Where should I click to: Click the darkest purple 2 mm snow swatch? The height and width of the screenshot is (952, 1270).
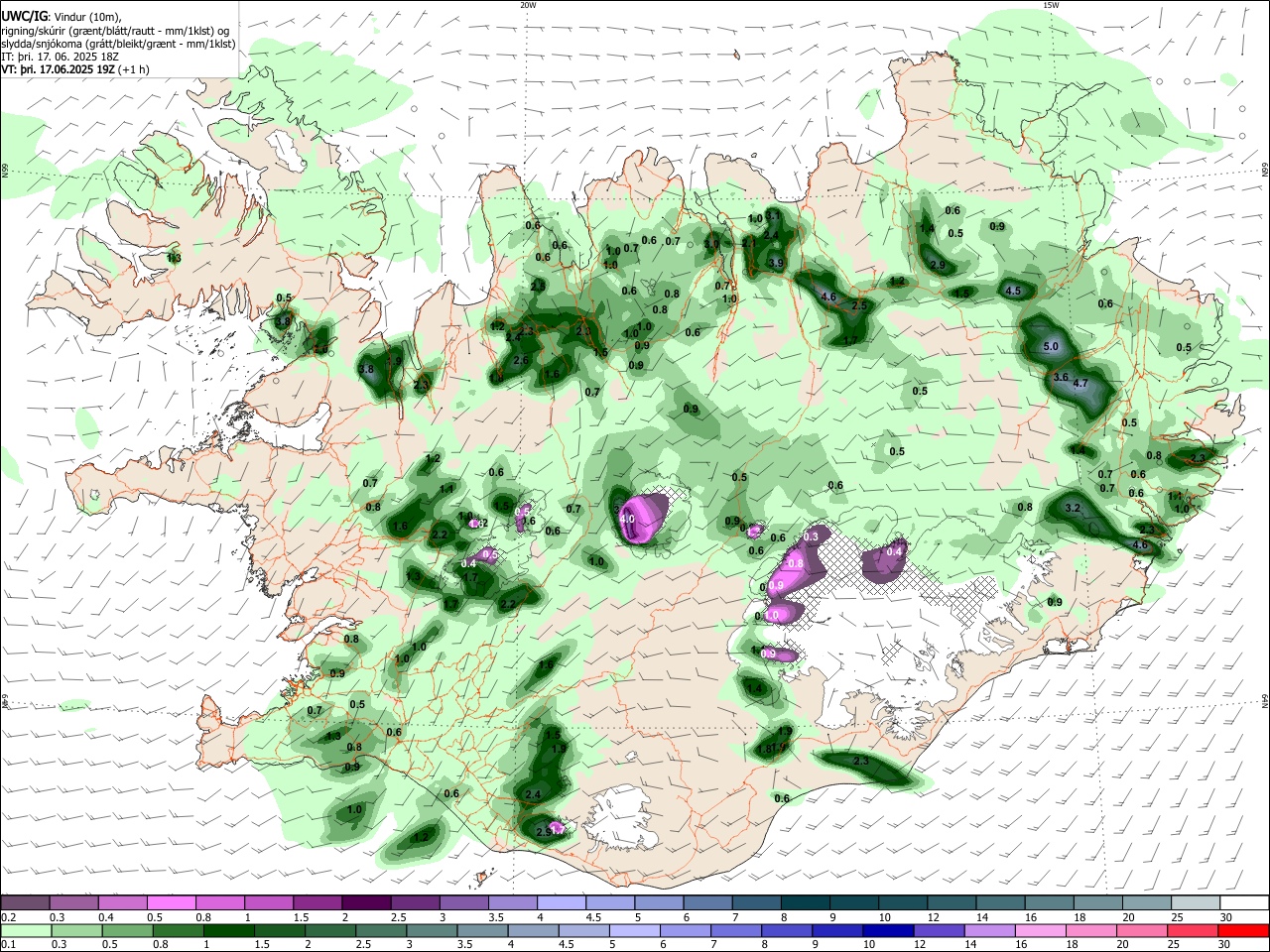(x=365, y=902)
